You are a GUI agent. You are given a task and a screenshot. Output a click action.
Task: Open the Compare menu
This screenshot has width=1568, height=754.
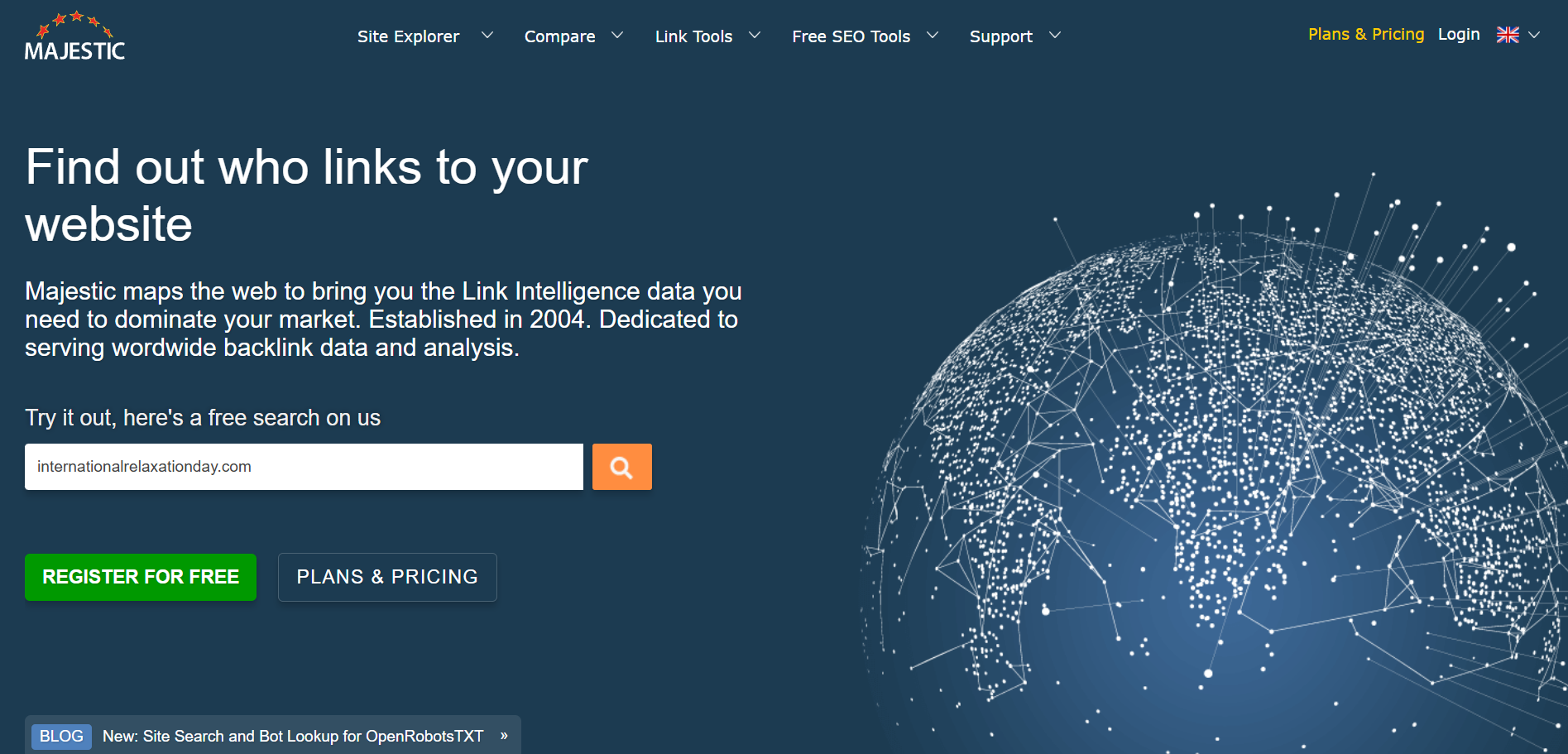tap(559, 36)
